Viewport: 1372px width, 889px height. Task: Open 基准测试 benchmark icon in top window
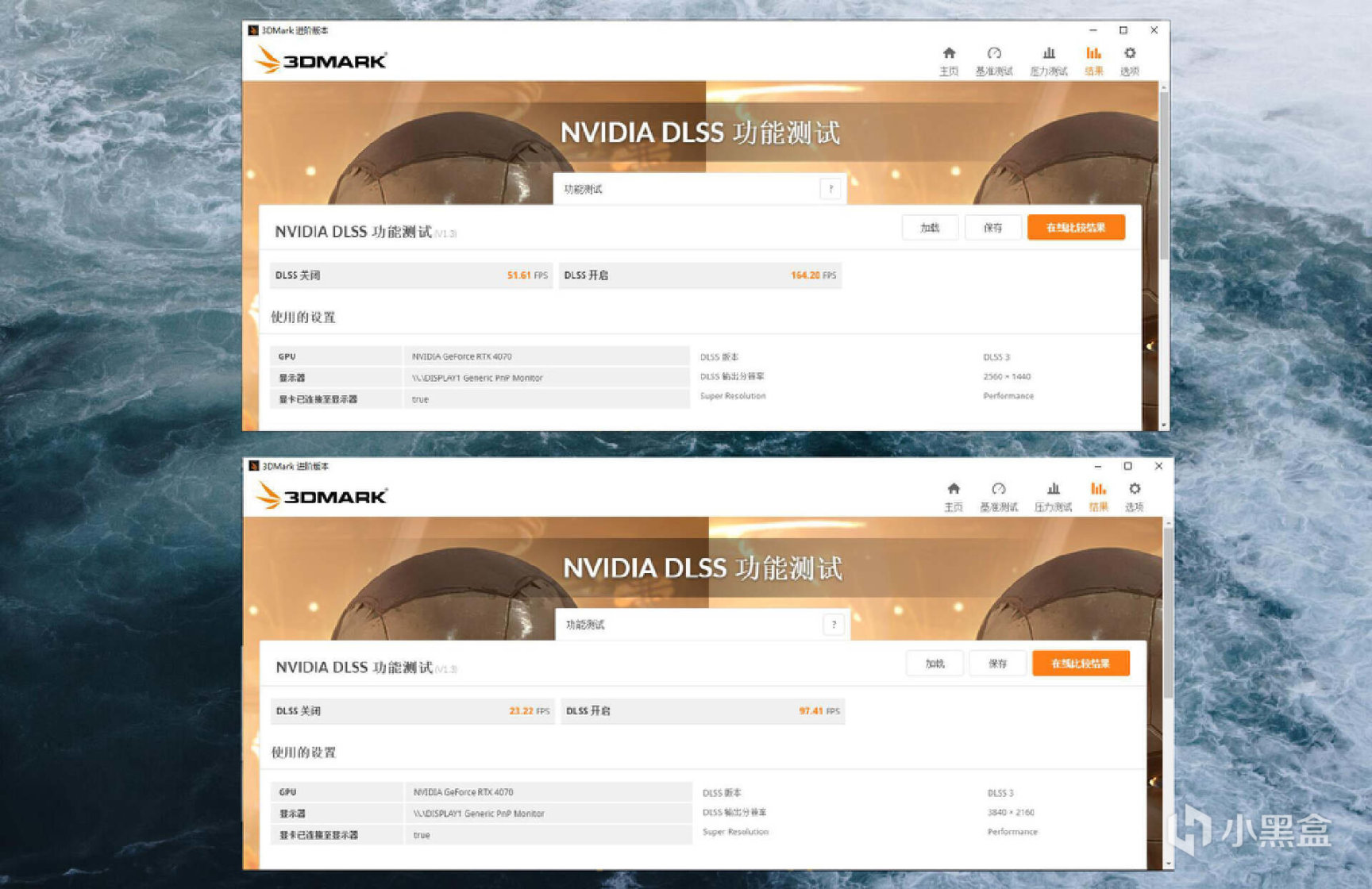(996, 60)
